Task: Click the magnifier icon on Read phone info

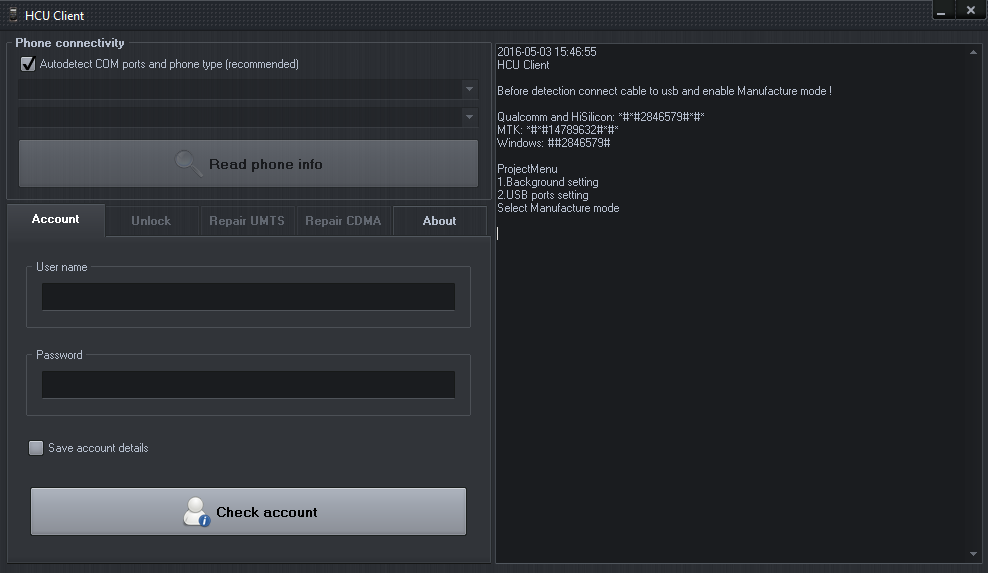Action: [188, 164]
